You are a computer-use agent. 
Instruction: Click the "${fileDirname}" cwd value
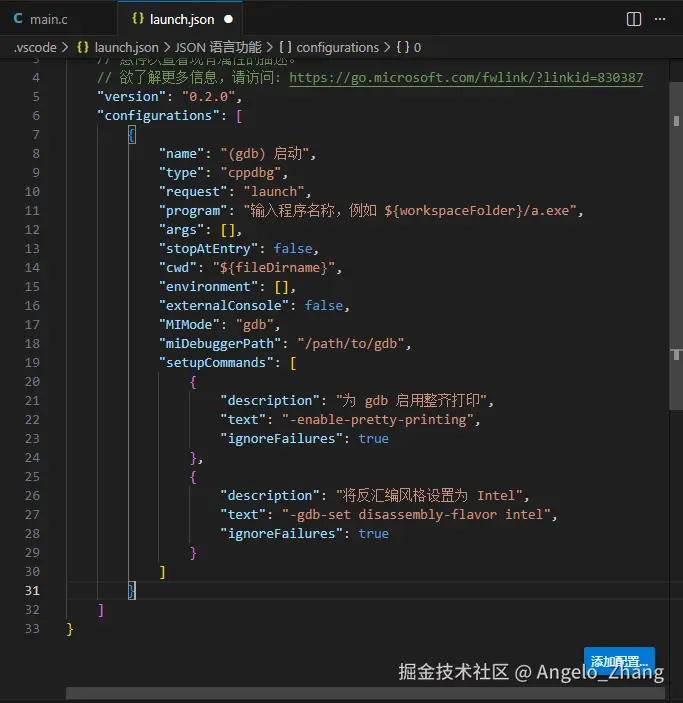coord(274,268)
